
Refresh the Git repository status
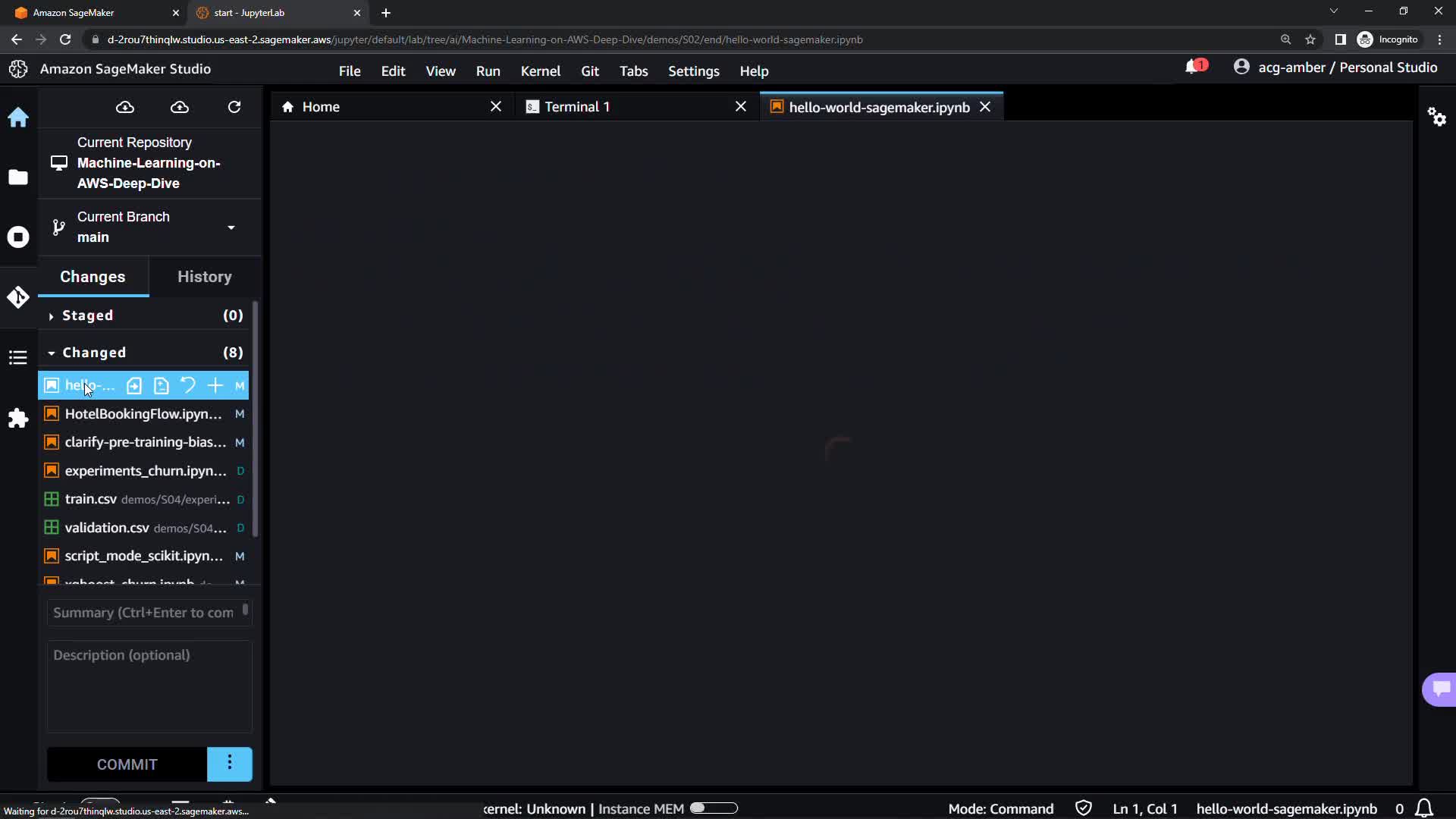click(234, 107)
